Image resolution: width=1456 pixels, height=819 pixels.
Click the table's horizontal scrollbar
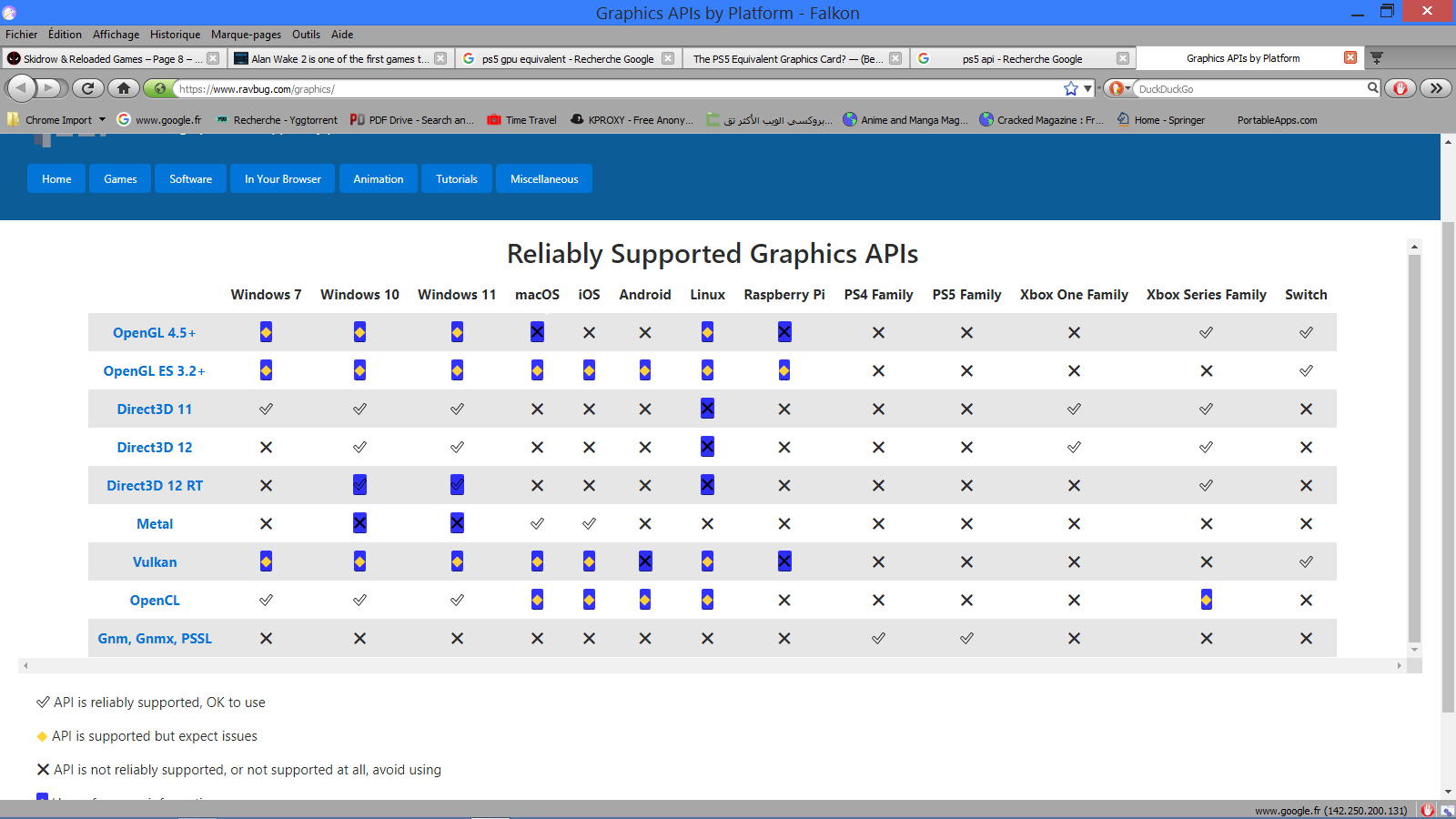[712, 666]
